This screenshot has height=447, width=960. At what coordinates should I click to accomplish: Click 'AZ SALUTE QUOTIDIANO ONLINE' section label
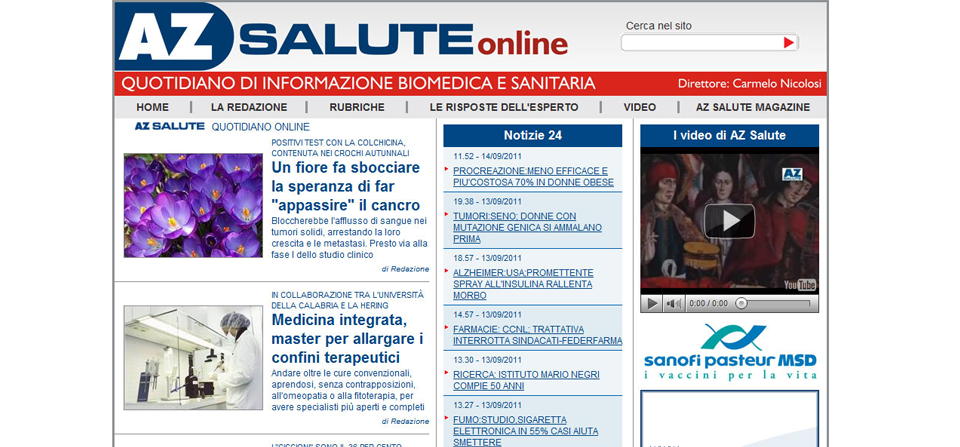pyautogui.click(x=222, y=127)
